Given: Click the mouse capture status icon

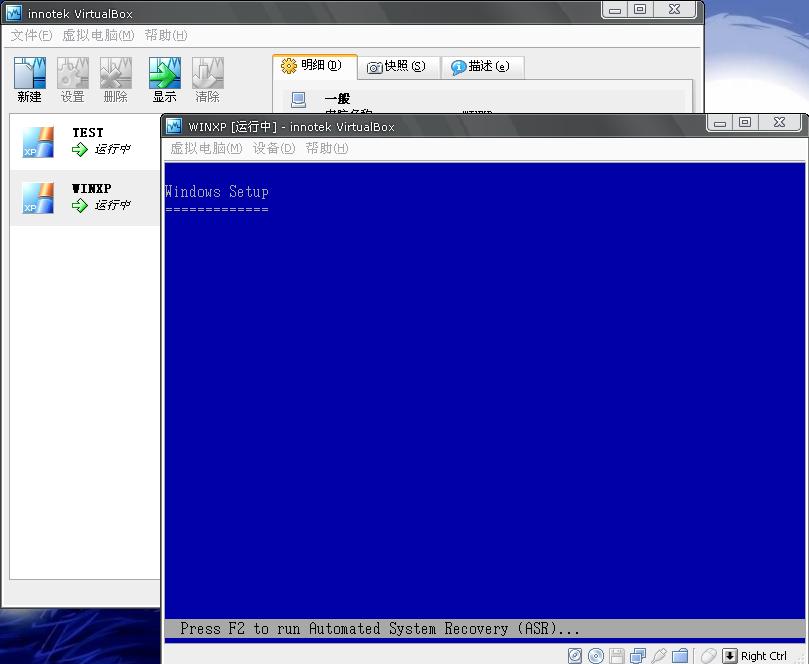Looking at the screenshot, I should click(709, 656).
